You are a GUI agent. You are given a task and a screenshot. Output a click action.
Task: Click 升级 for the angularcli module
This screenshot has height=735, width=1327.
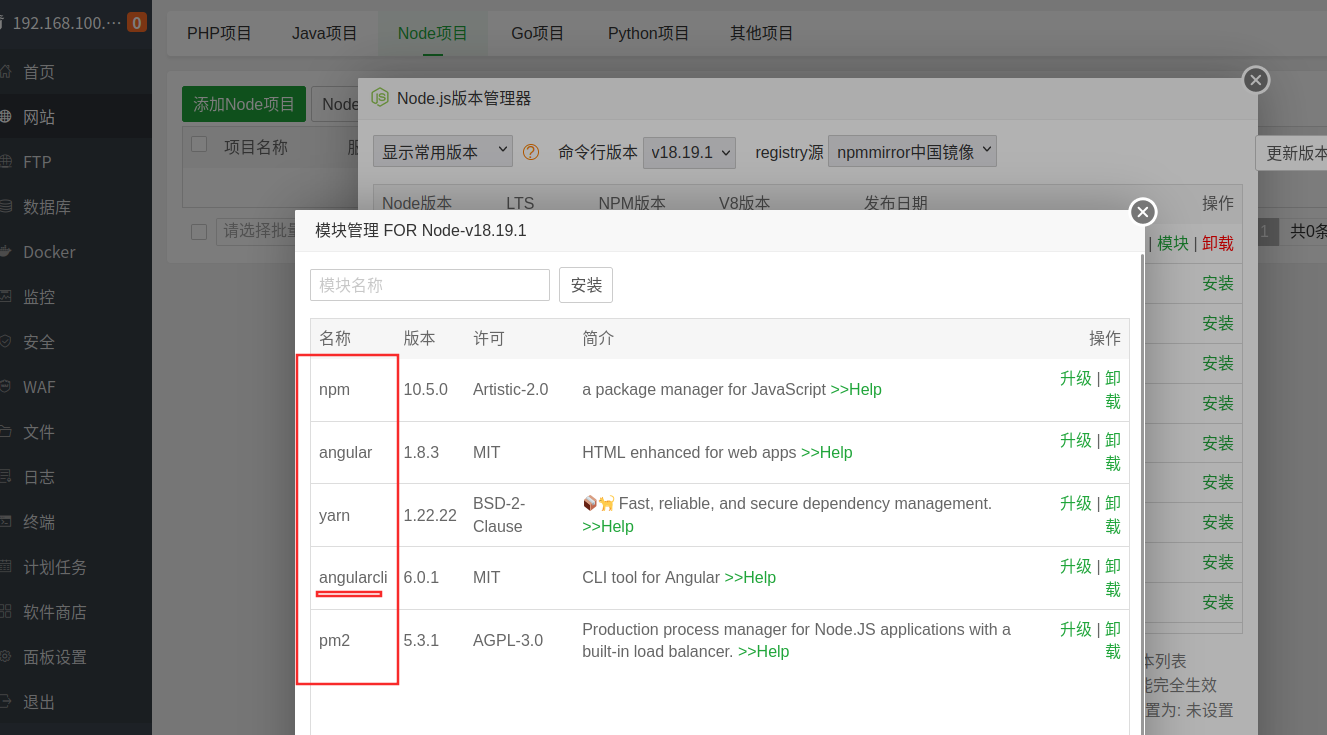(1076, 566)
